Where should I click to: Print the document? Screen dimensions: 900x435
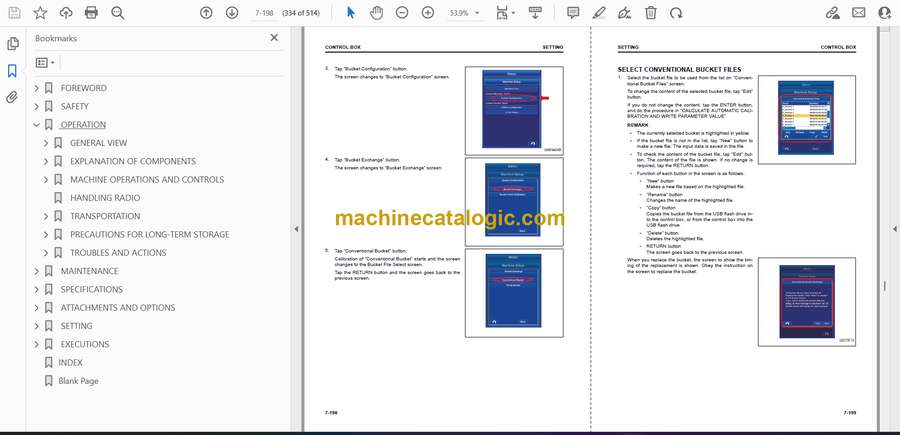tap(91, 13)
